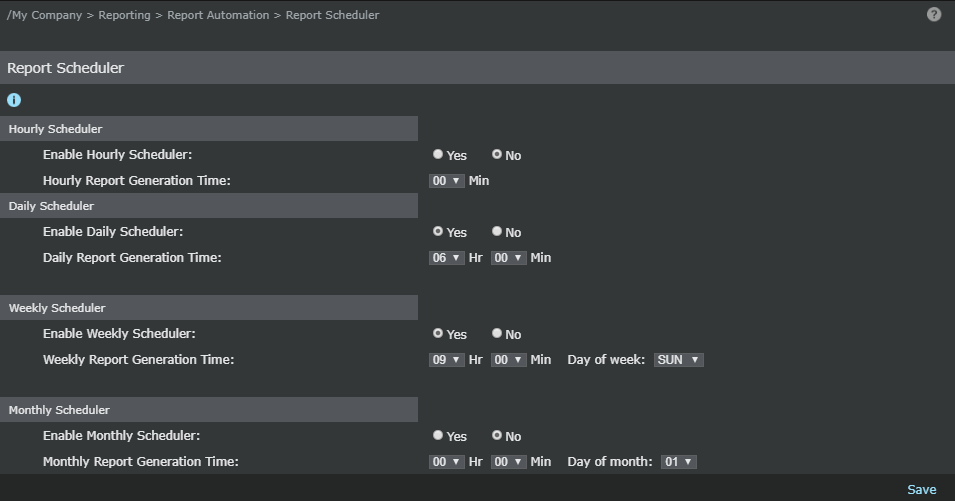This screenshot has height=501, width=955.
Task: Click 'Enable Hourly Scheduler:' label
Action: click(118, 155)
